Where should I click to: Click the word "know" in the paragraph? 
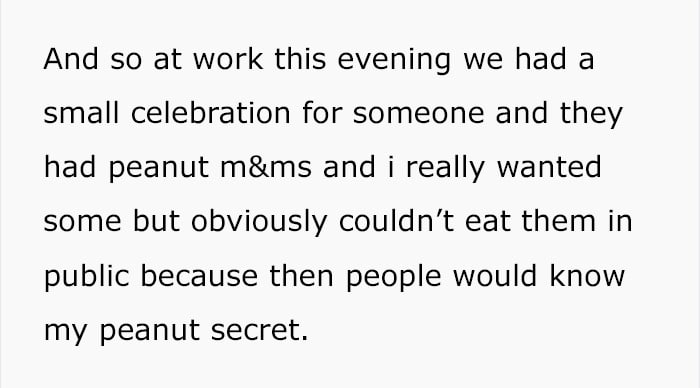tap(587, 275)
